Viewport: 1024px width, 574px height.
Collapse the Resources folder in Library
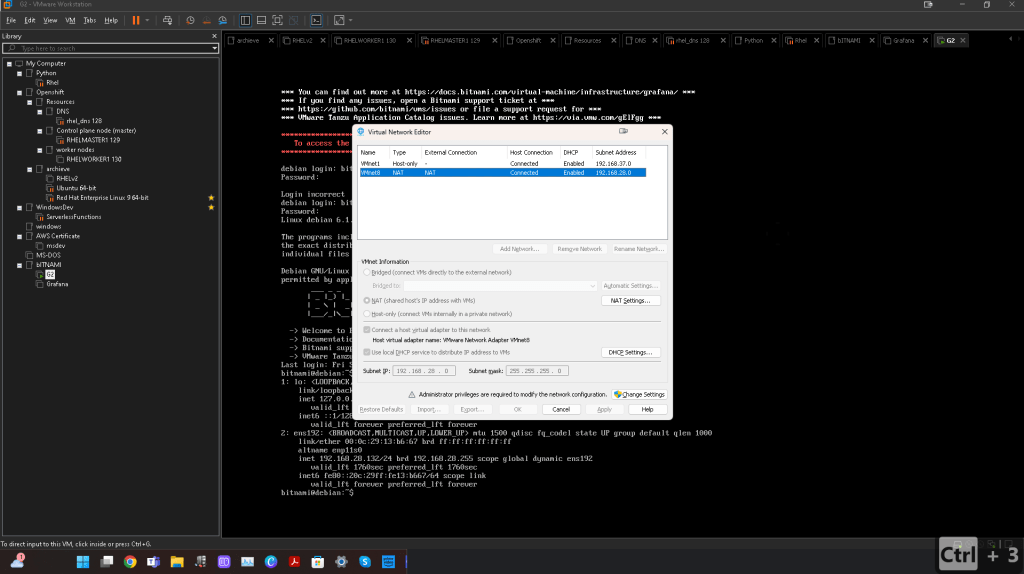[29, 103]
